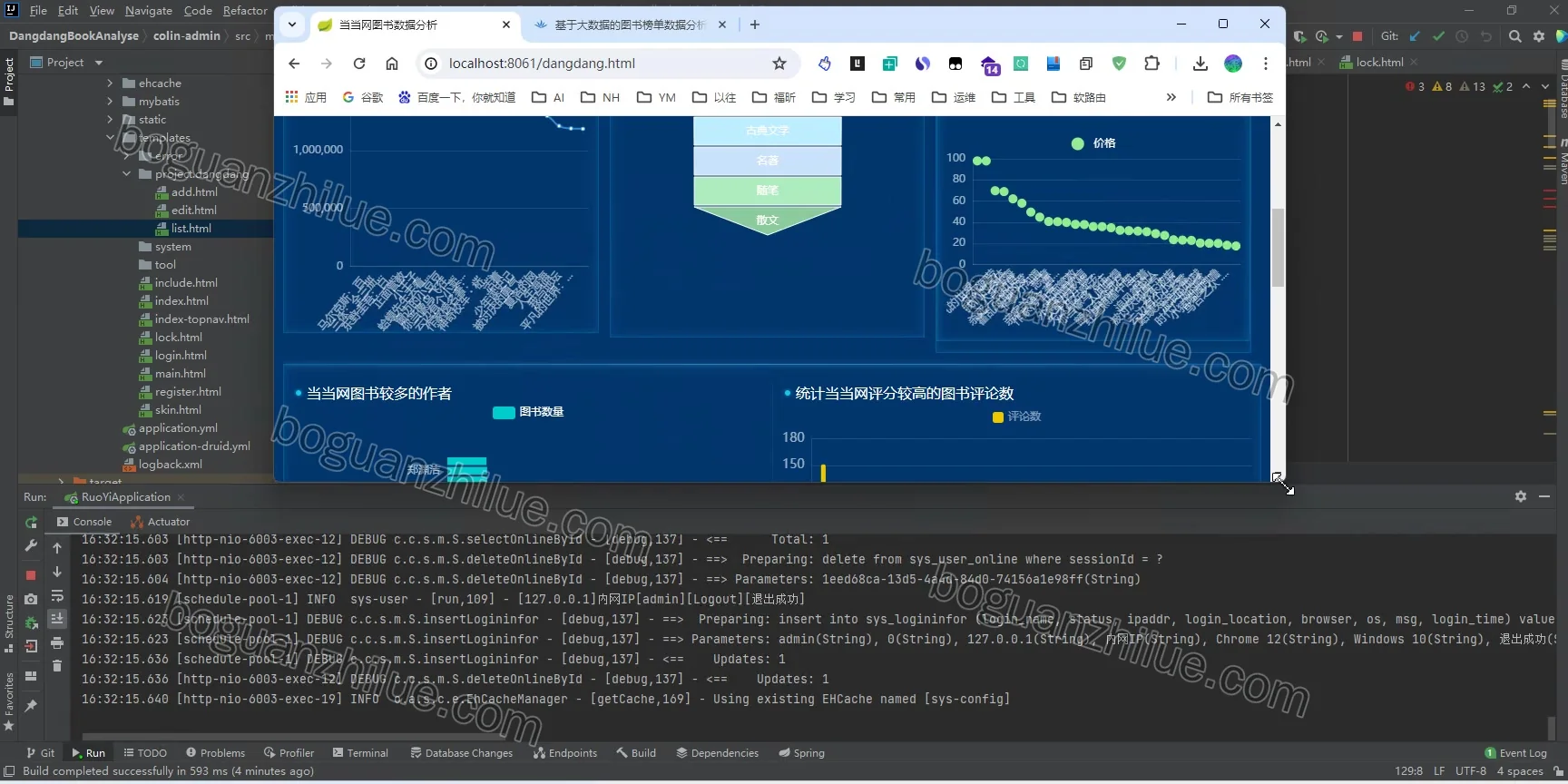Open the browser home page
1568x784 pixels.
(x=392, y=64)
